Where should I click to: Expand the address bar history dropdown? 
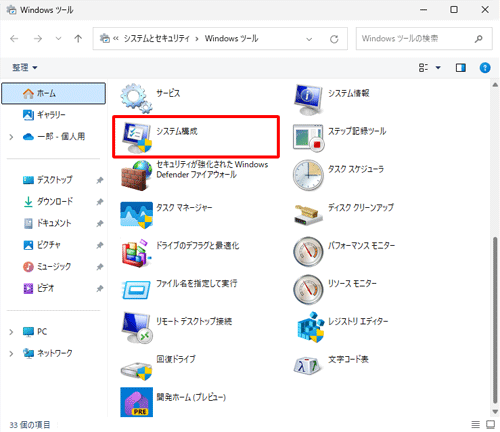point(309,39)
